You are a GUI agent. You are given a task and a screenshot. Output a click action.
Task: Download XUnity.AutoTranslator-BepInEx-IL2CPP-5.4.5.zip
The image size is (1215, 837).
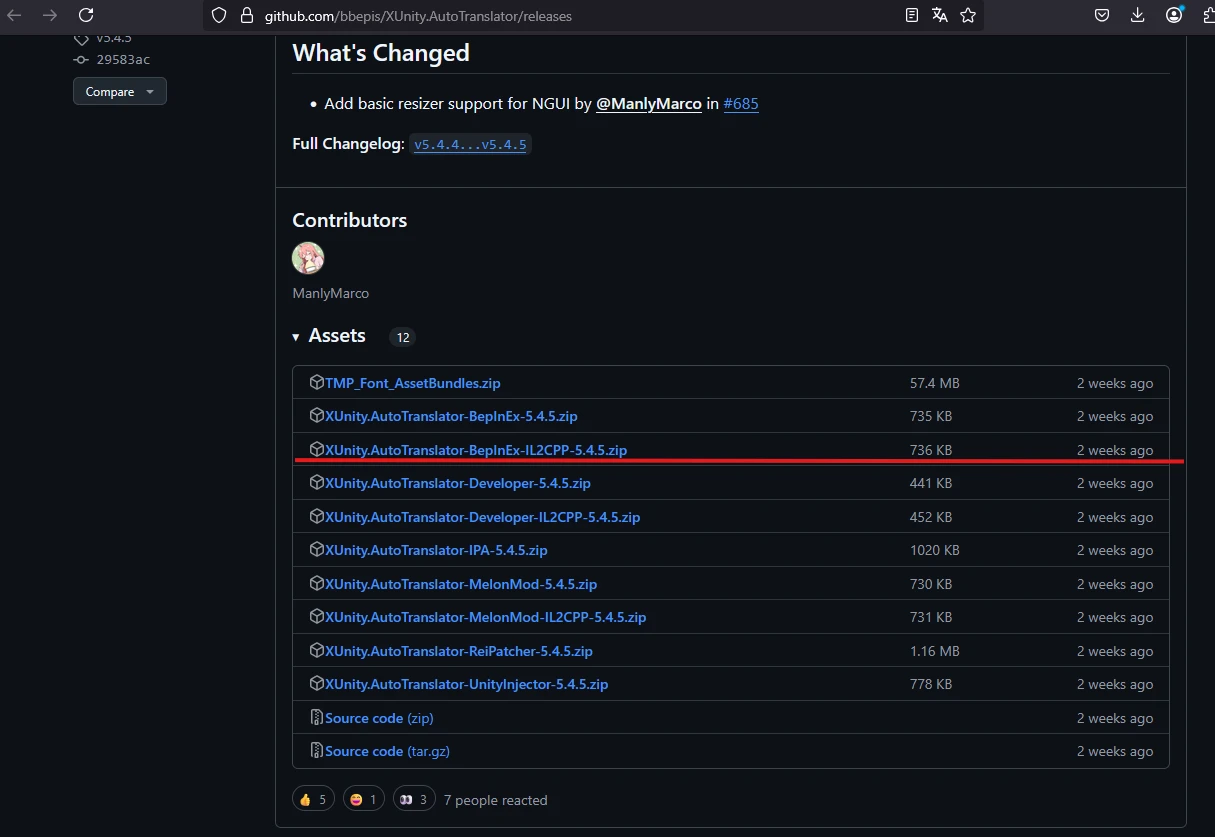pyautogui.click(x=476, y=450)
